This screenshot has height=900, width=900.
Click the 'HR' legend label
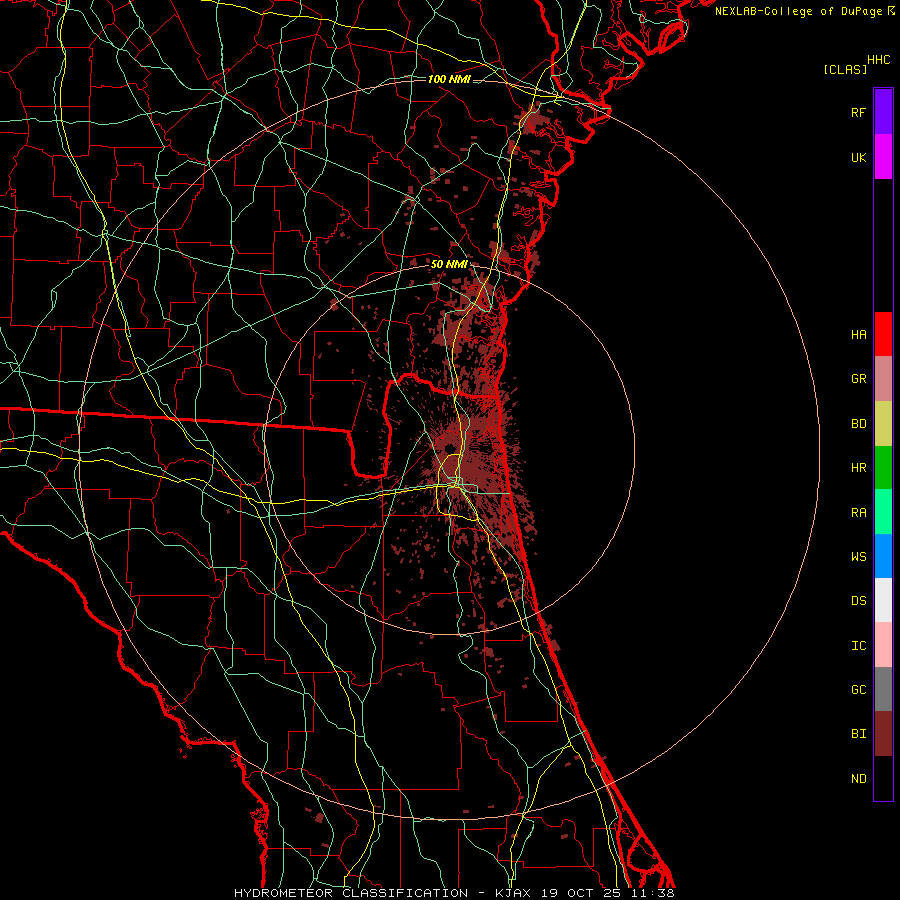(858, 468)
